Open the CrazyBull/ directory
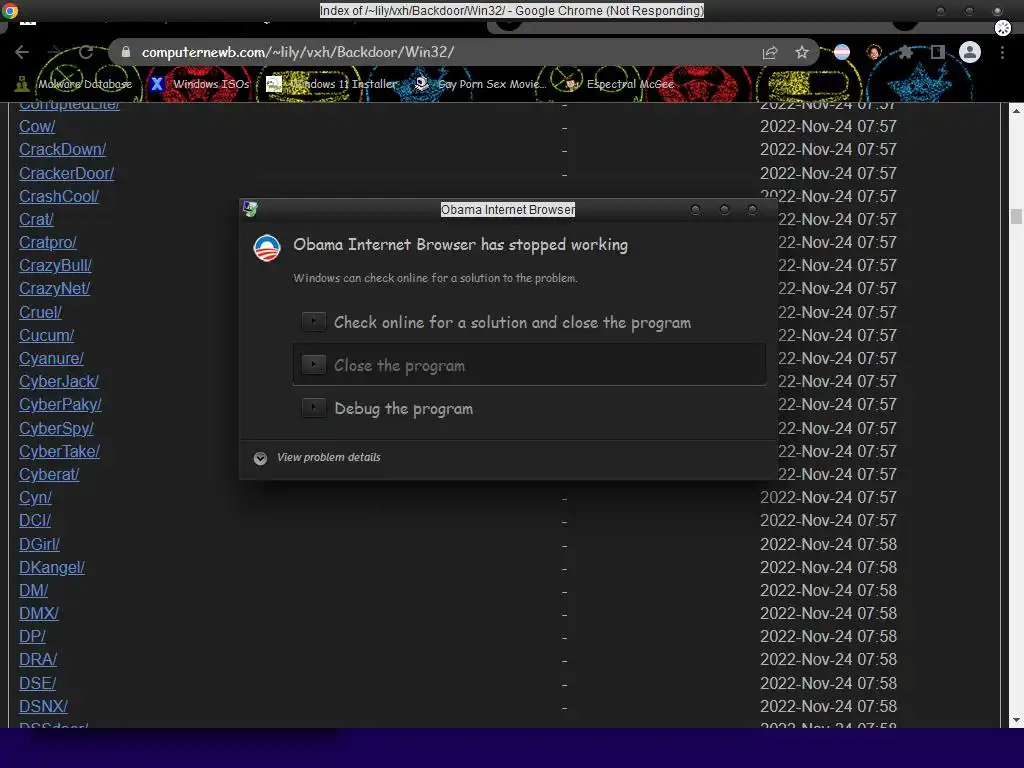 pos(56,265)
